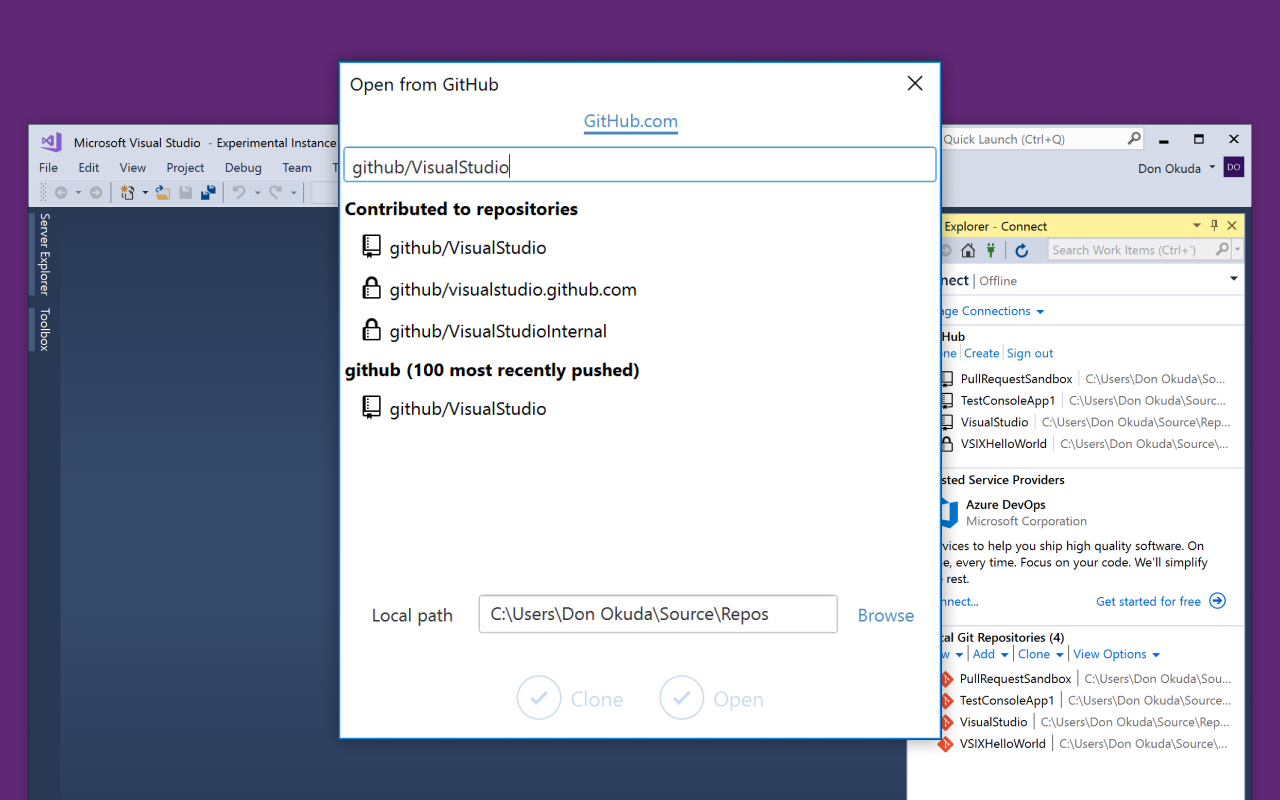
Task: Close the Open from GitHub dialog
Action: click(x=915, y=84)
